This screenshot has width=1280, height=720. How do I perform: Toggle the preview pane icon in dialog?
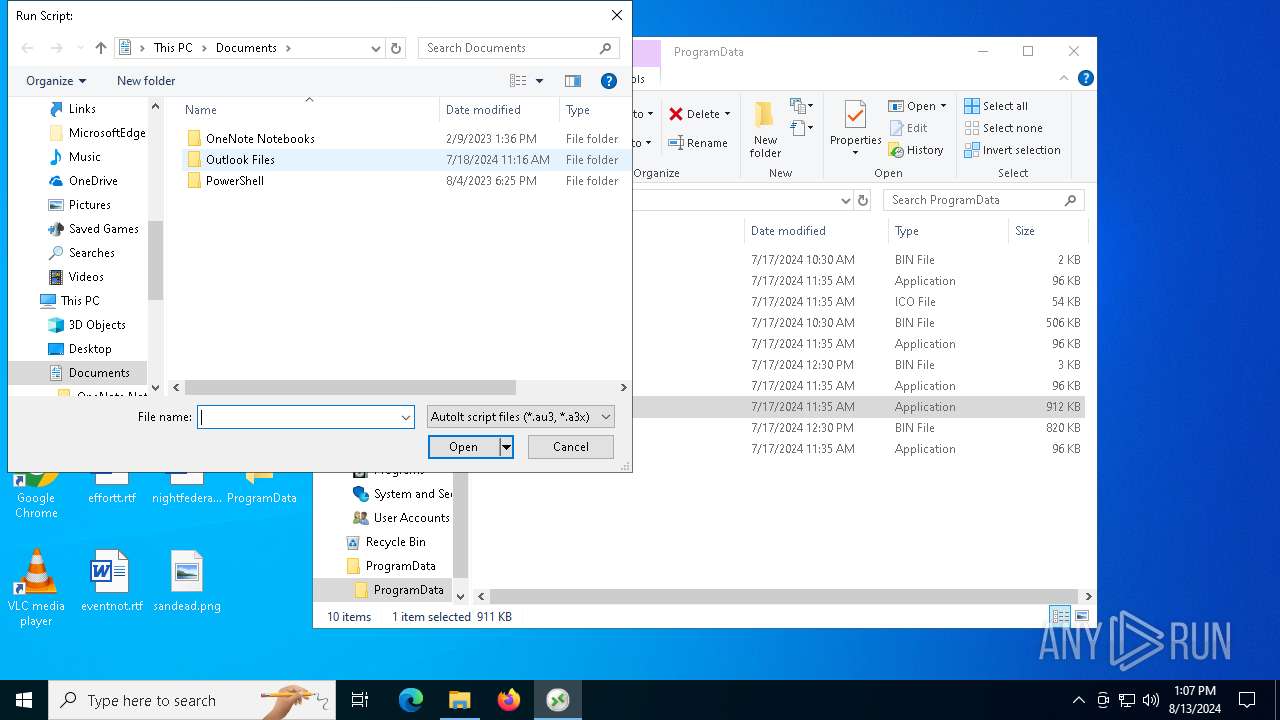click(573, 81)
